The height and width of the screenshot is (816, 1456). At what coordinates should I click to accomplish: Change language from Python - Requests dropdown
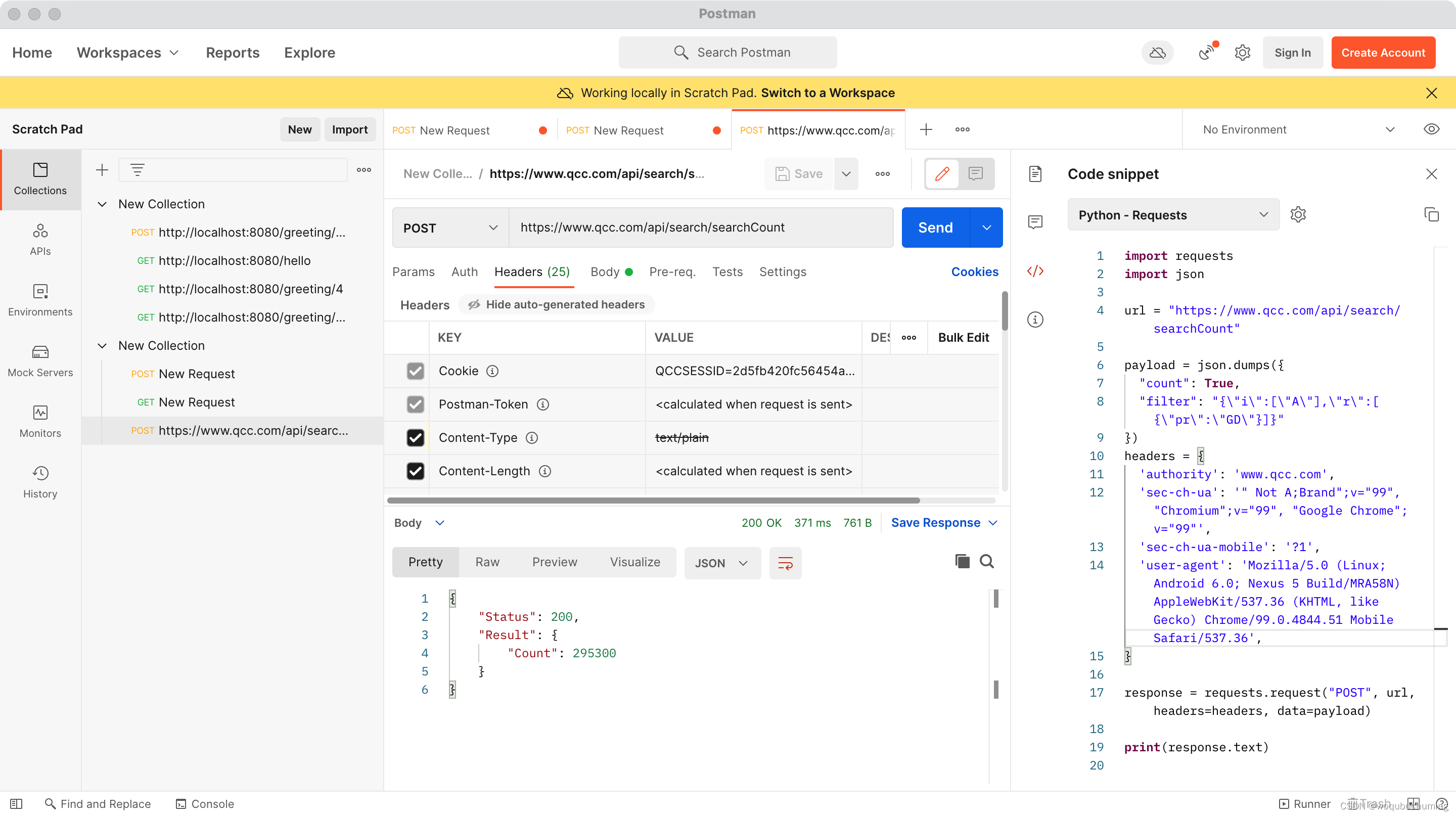pos(1173,215)
